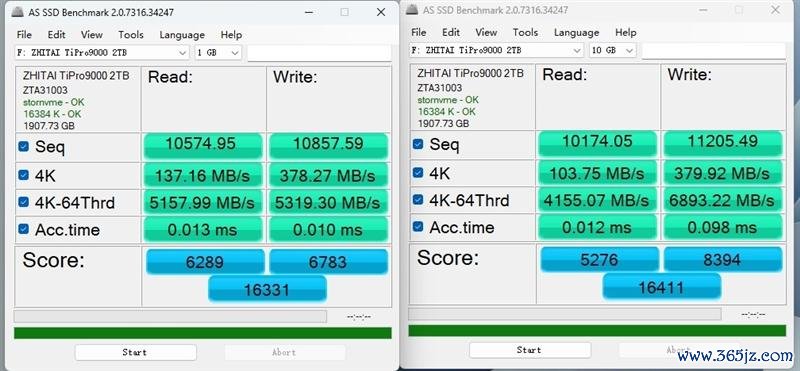Click the read score 6289

coord(205,262)
